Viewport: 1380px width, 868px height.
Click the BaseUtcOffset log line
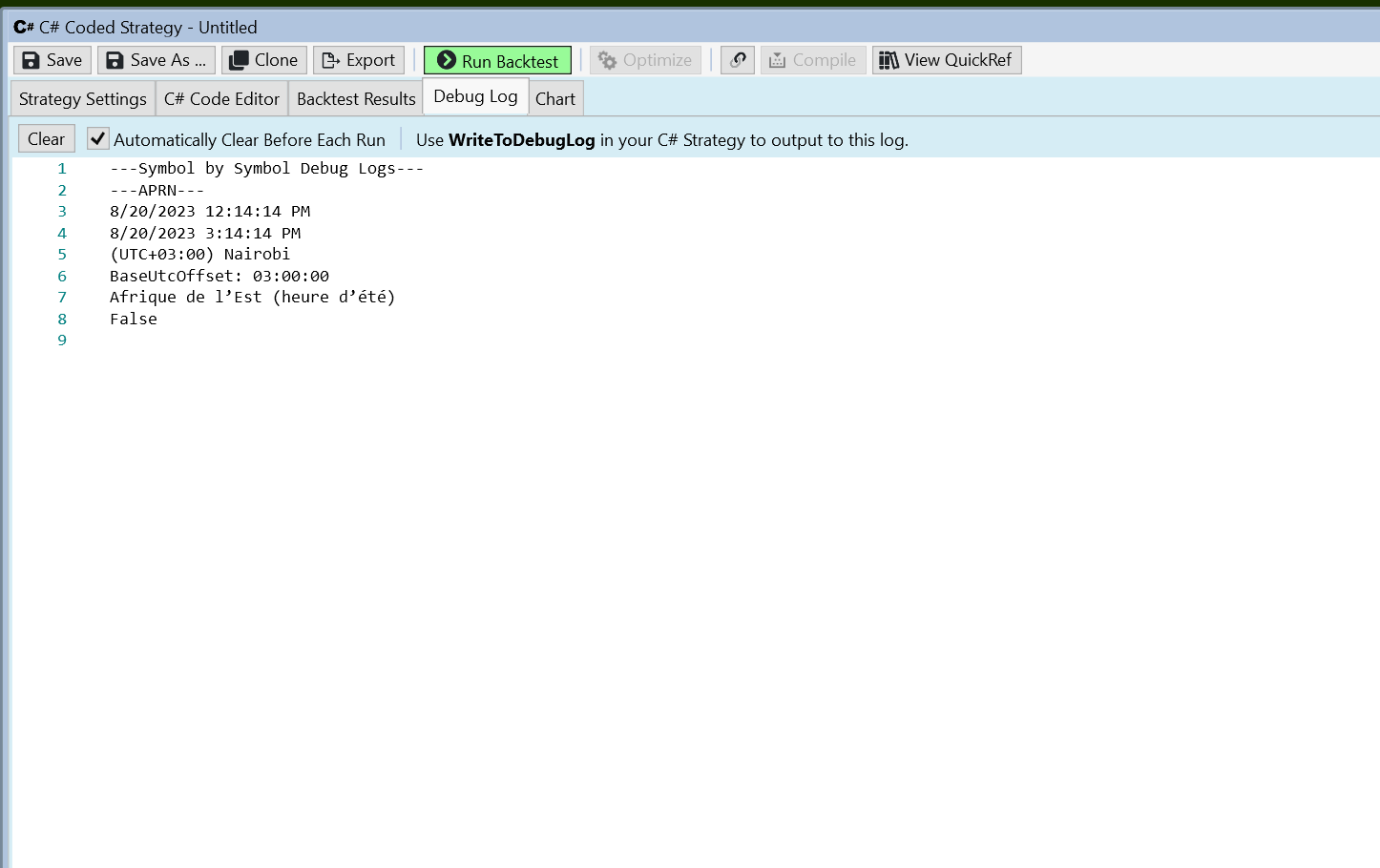point(219,276)
